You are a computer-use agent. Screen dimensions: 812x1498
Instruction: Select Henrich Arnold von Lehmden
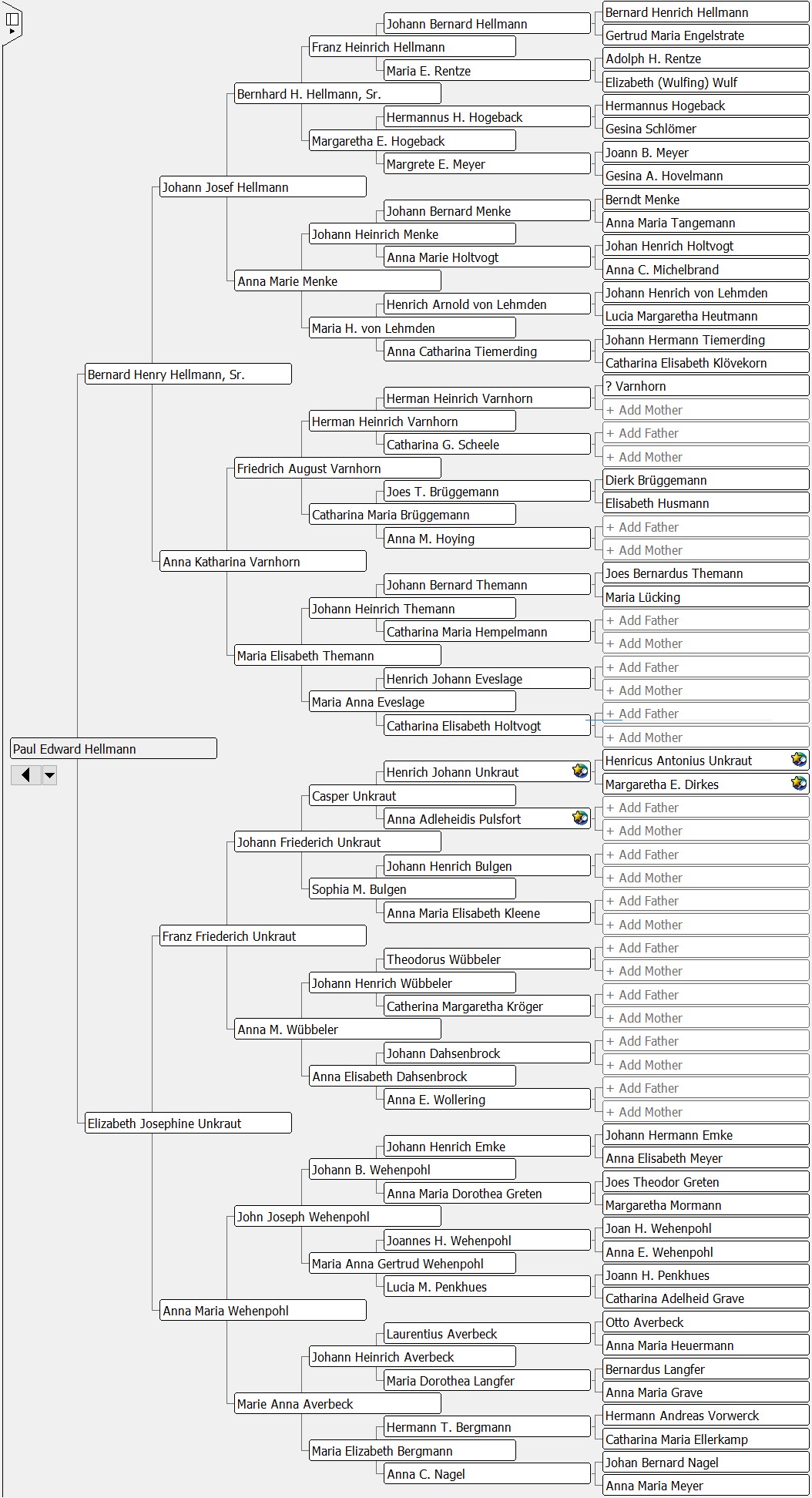[x=487, y=304]
